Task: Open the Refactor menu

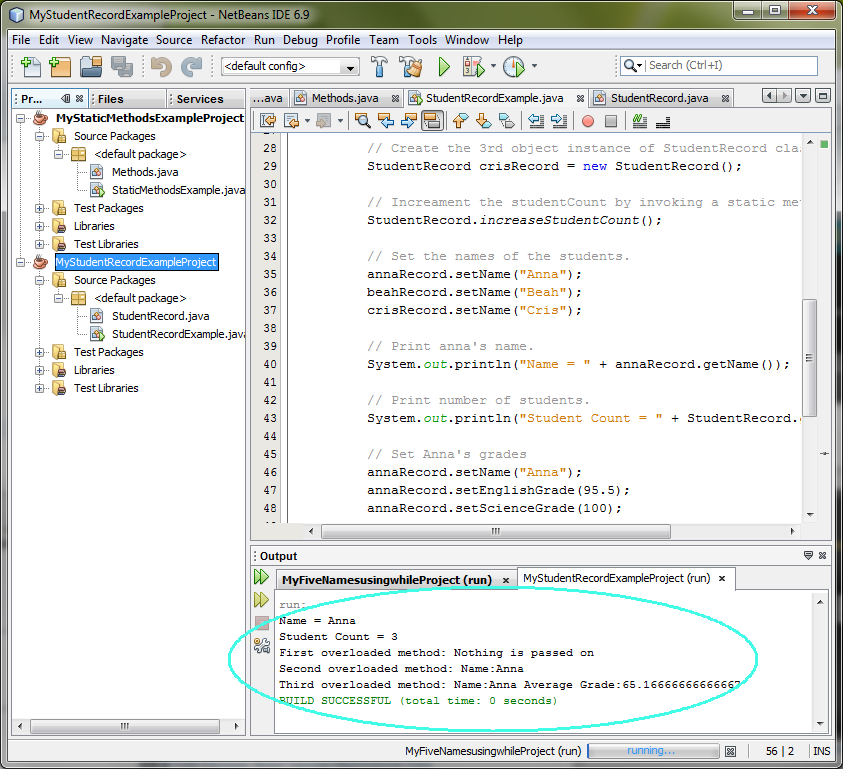Action: [x=223, y=40]
